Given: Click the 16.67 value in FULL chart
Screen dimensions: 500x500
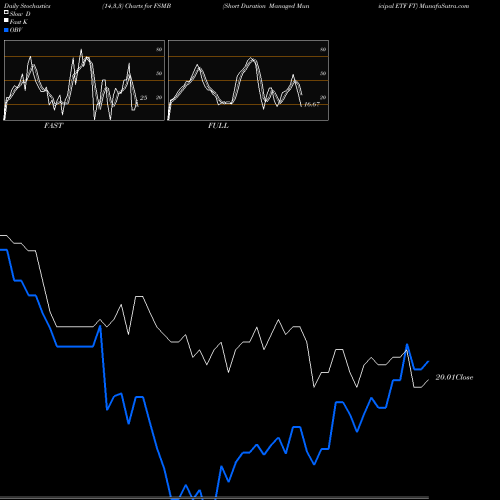Looking at the screenshot, I should pyautogui.click(x=312, y=104).
